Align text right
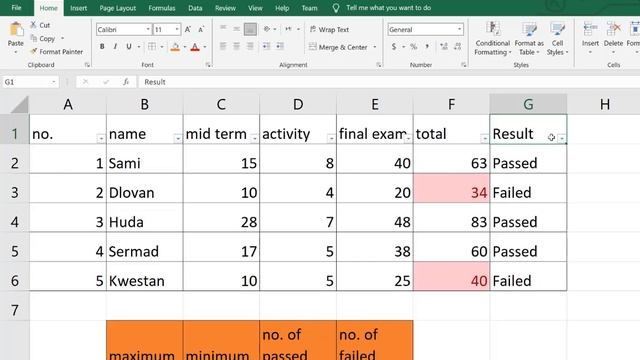This screenshot has height=360, width=640. [250, 46]
